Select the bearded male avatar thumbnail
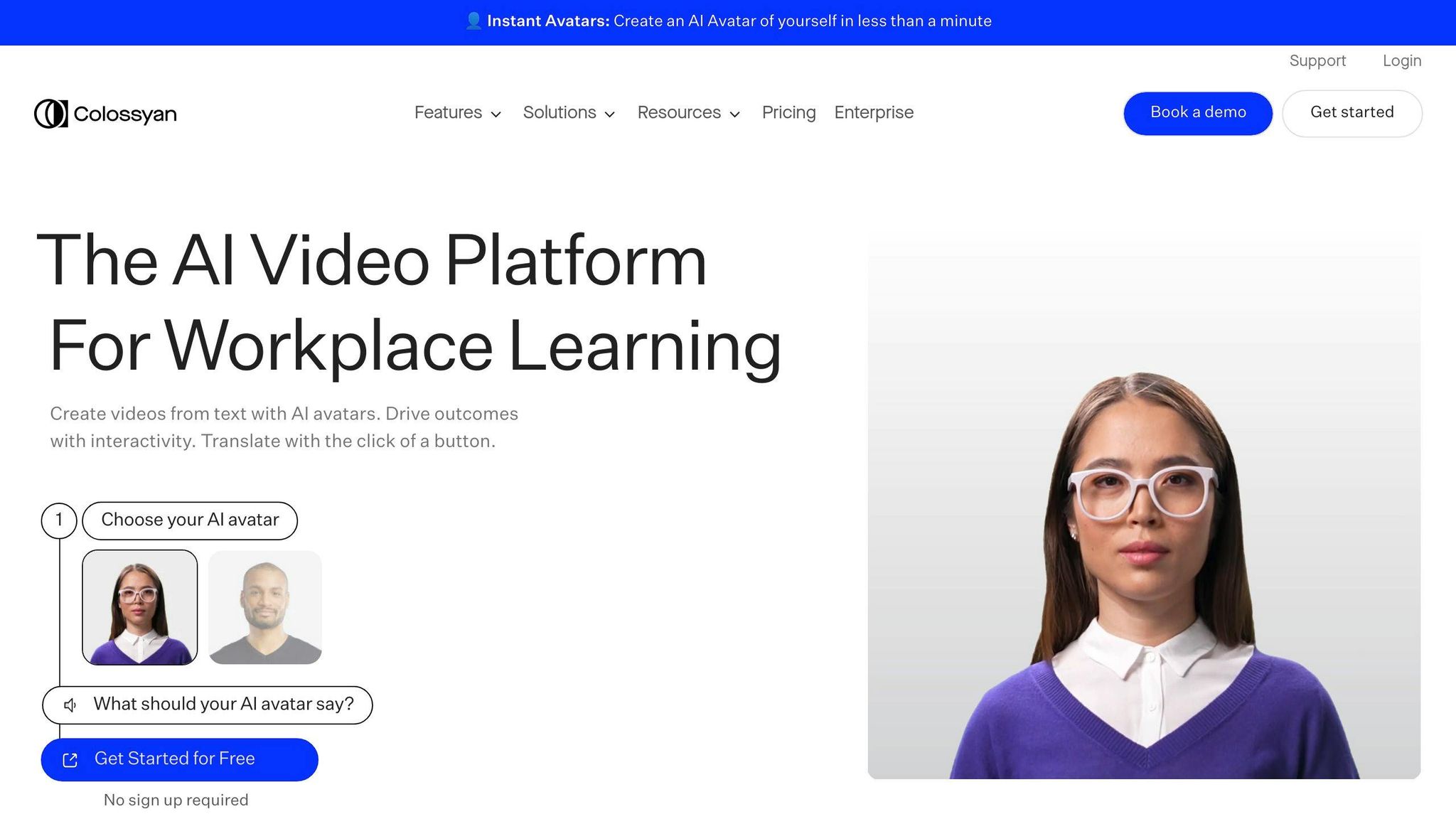The height and width of the screenshot is (819, 1456). [265, 607]
